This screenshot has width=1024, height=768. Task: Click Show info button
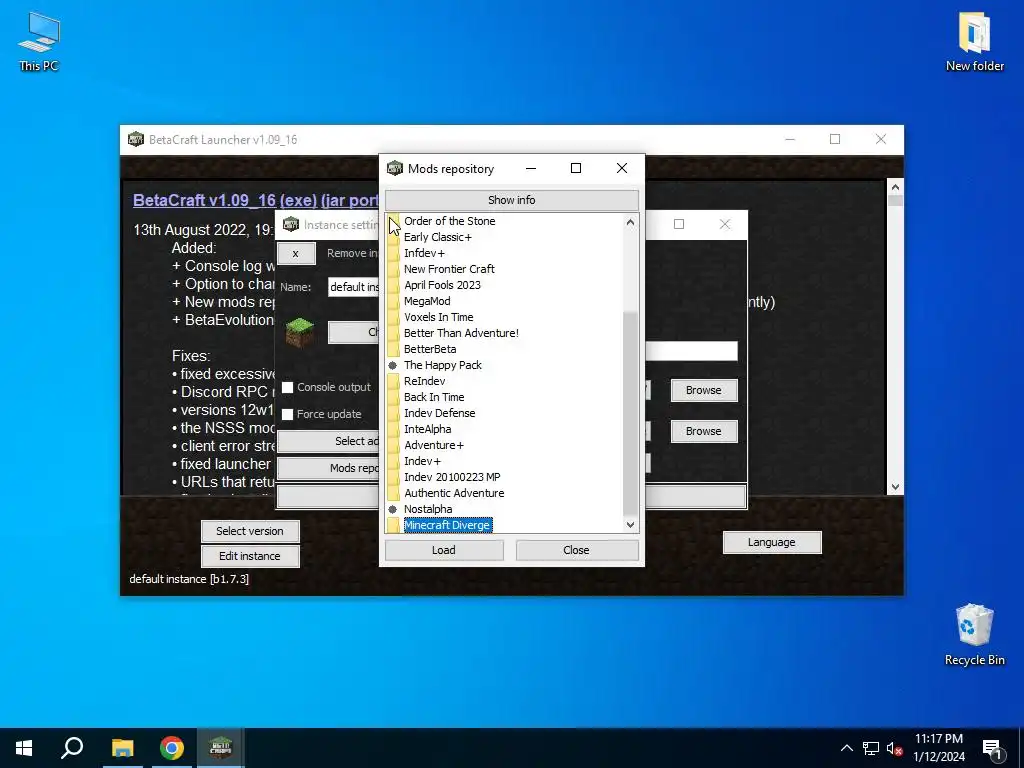pyautogui.click(x=511, y=200)
